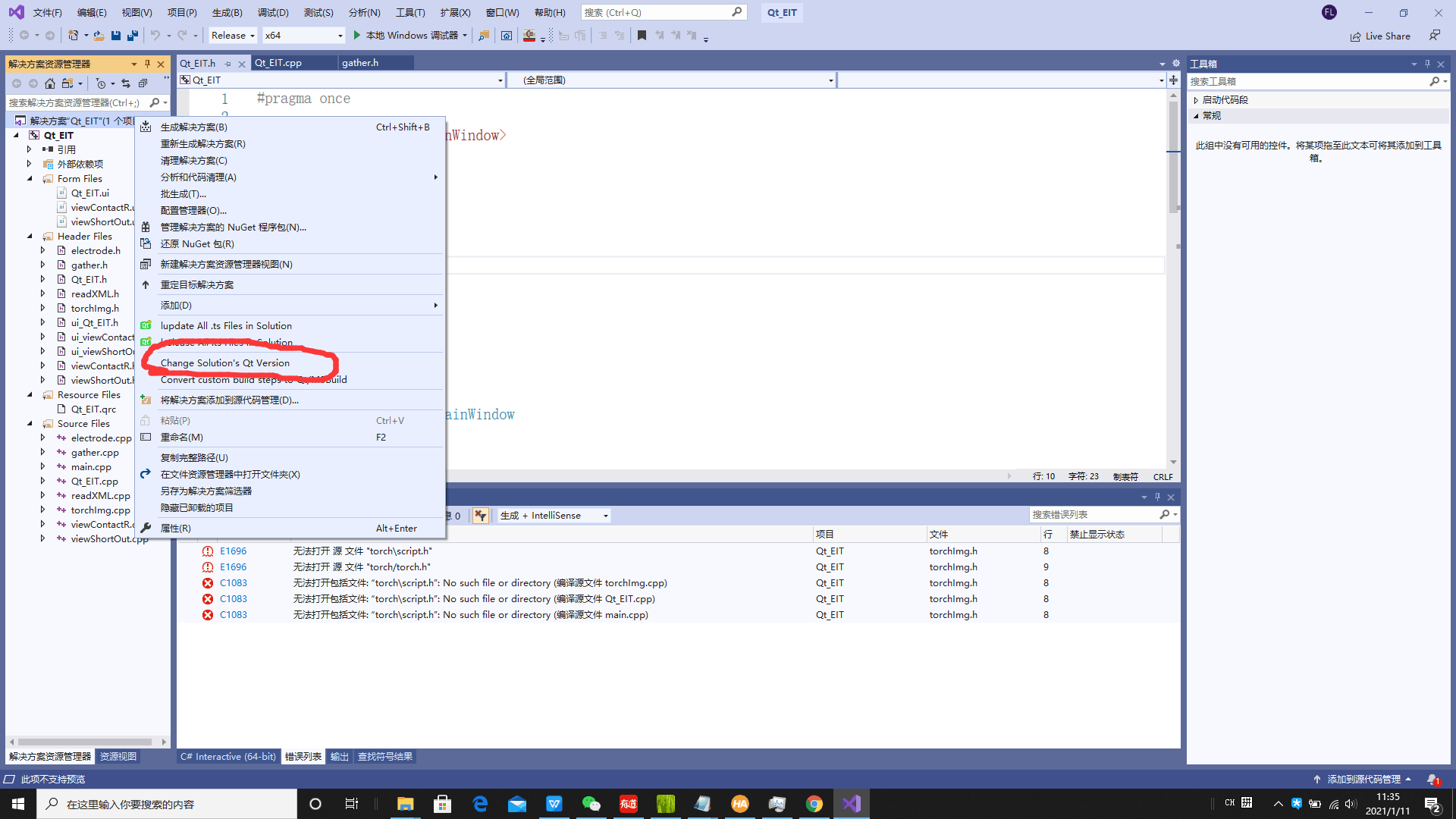Viewport: 1456px width, 819px height.
Task: Select Change Solution's Qt Version menu item
Action: 225,363
